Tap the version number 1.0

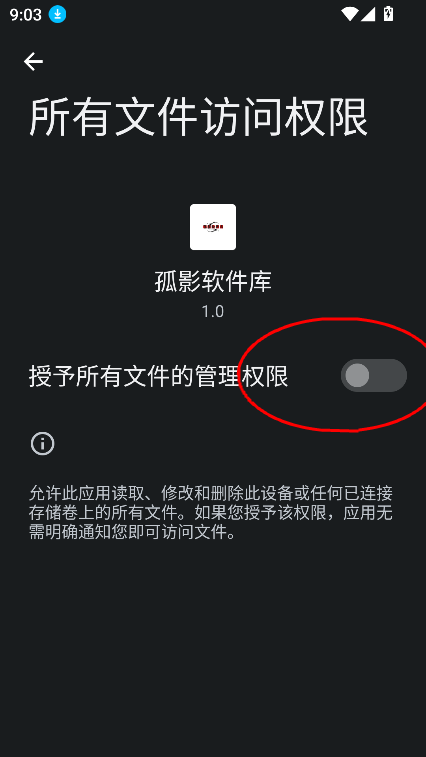[213, 311]
